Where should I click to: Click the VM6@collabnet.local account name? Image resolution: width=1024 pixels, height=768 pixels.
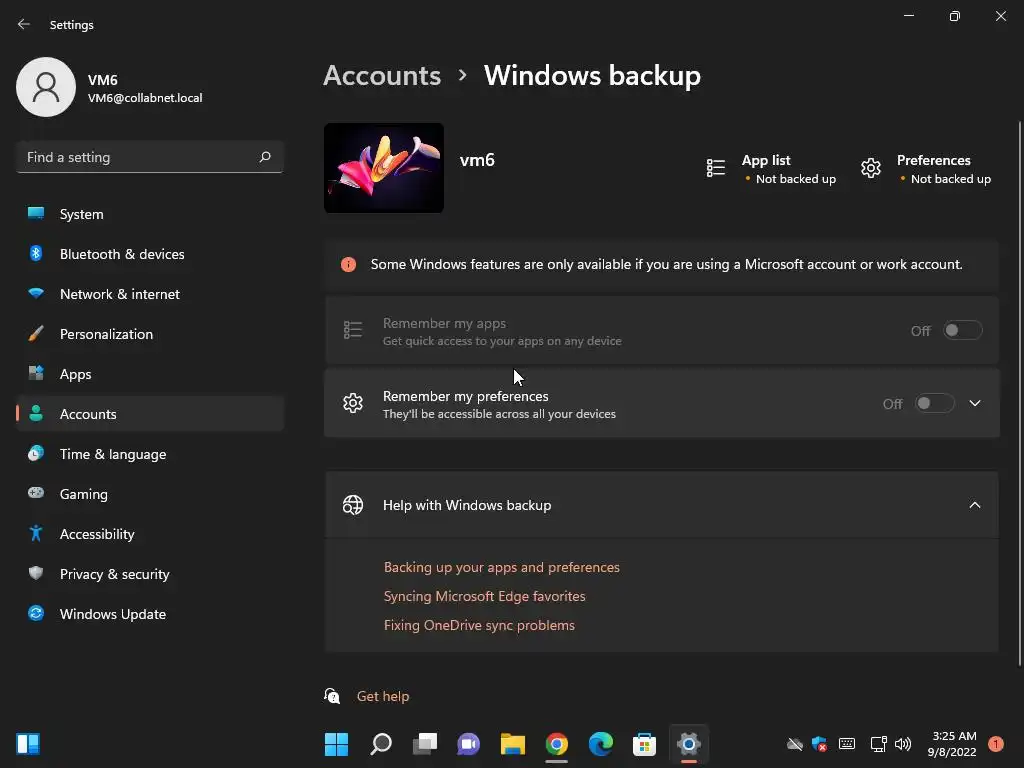pos(145,98)
